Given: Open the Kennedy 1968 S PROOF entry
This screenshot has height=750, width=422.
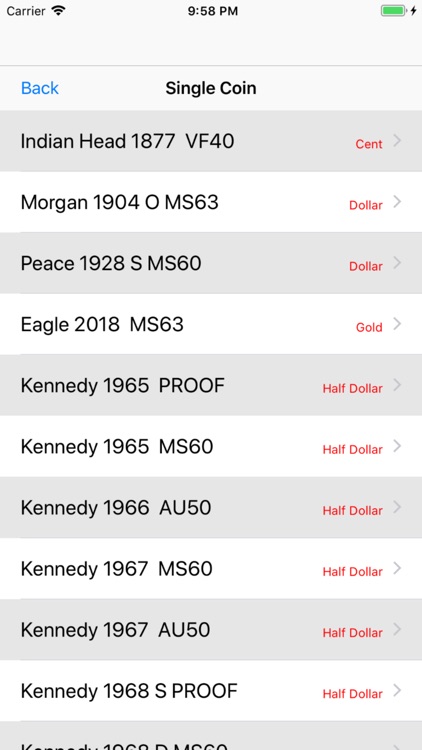Looking at the screenshot, I should 211,691.
